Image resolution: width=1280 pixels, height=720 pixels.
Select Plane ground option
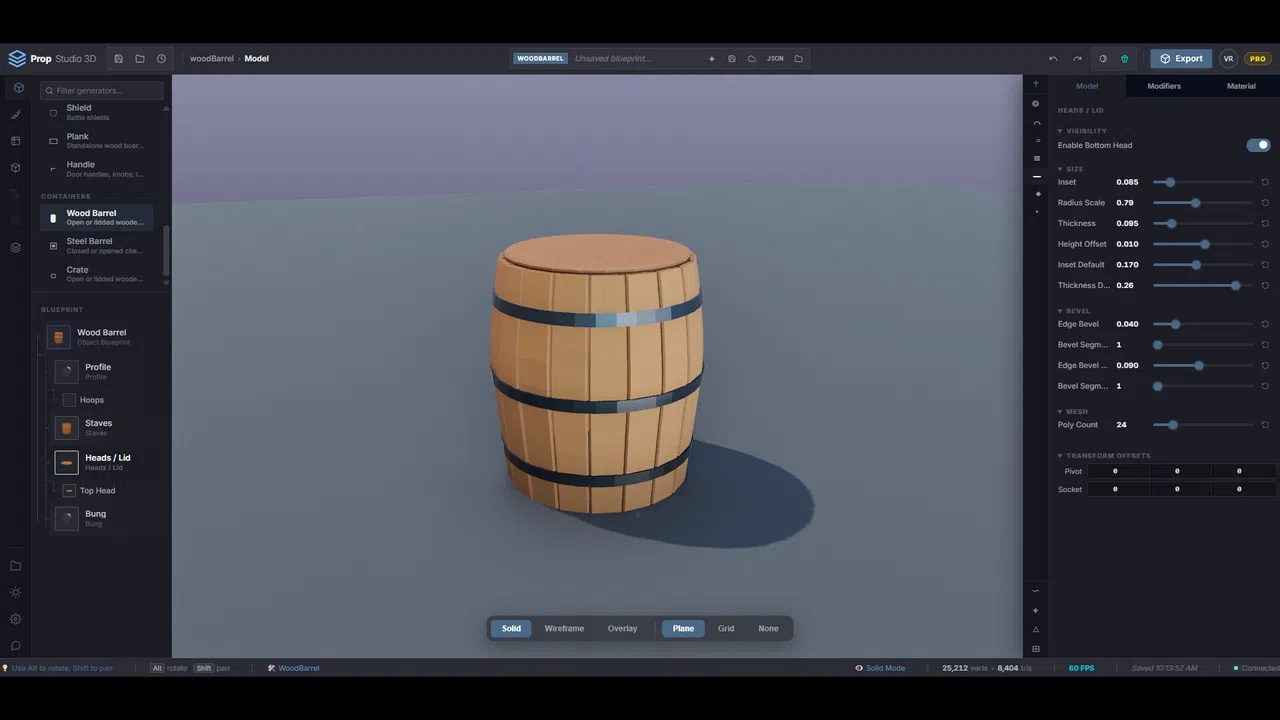coord(683,629)
